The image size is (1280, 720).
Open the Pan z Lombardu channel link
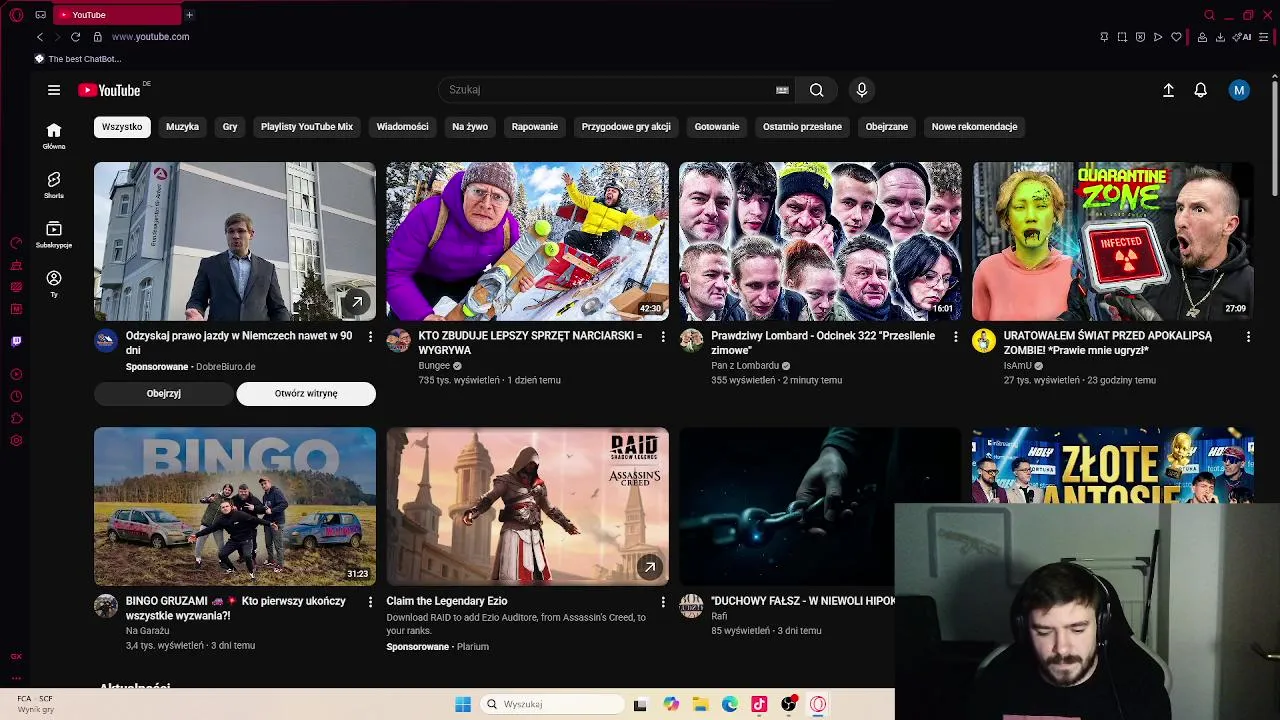click(x=745, y=366)
